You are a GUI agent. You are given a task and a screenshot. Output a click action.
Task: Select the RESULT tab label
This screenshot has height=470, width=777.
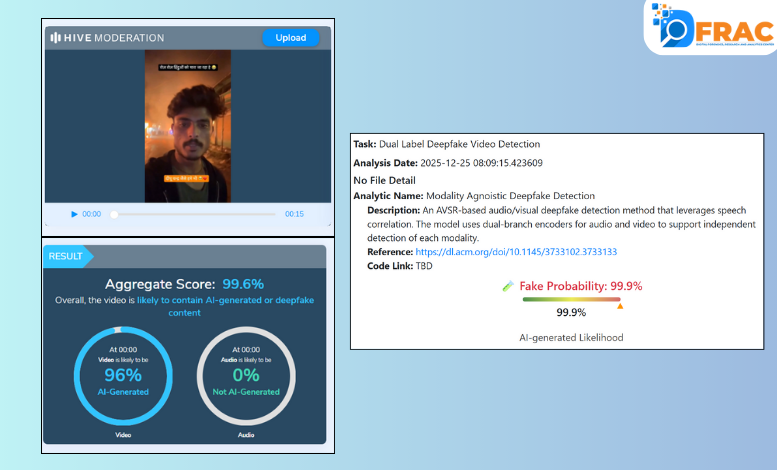[66, 256]
